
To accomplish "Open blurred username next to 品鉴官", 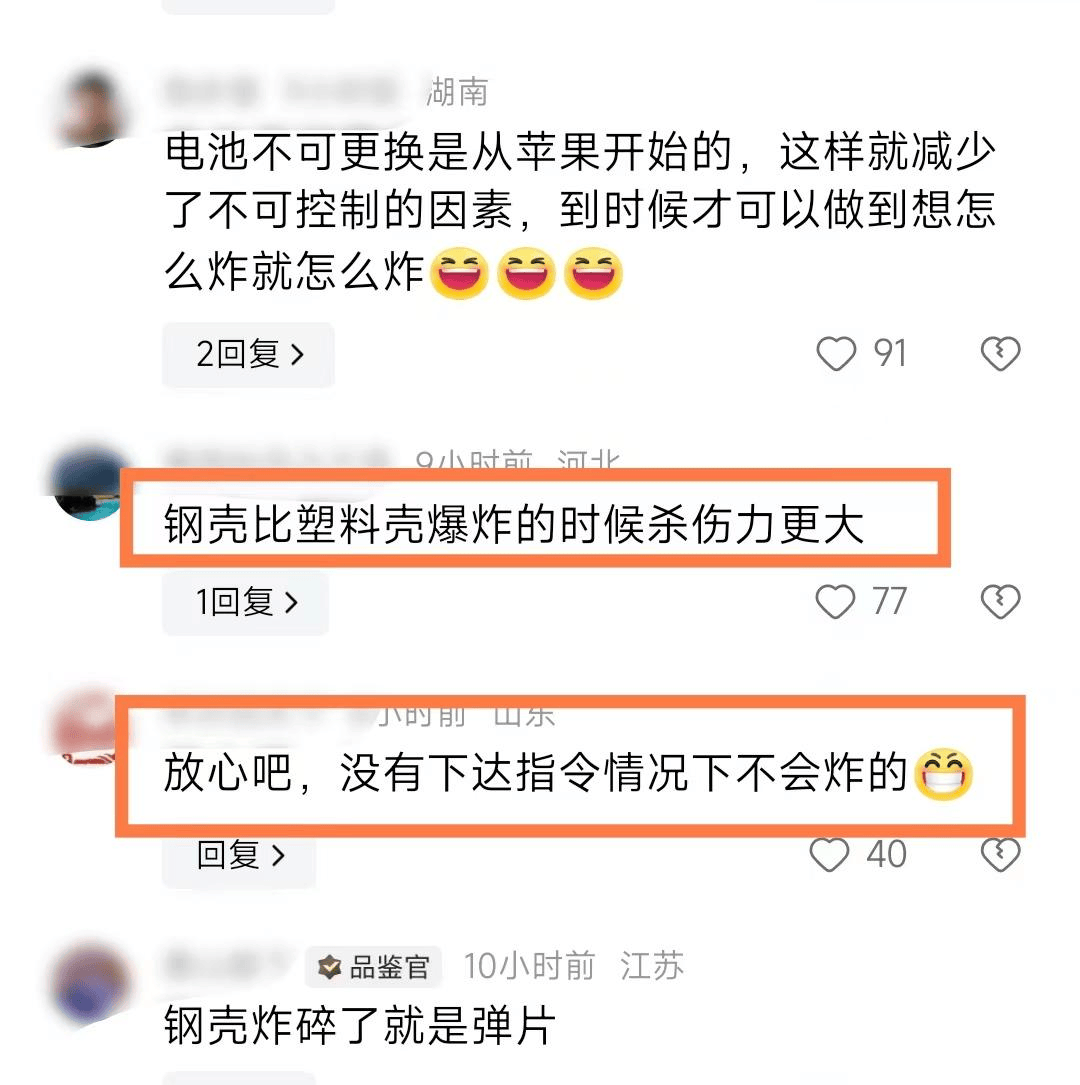I will point(226,966).
